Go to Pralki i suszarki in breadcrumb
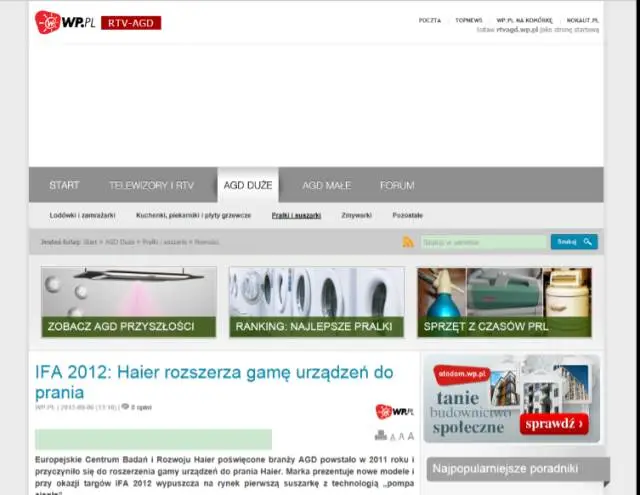The image size is (640, 495). pos(164,242)
